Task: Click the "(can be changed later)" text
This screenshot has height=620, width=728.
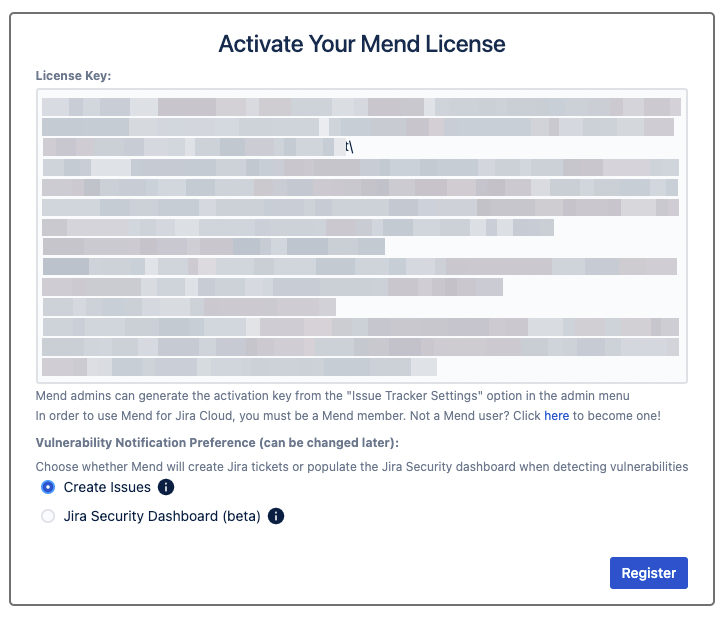Action: pyautogui.click(x=333, y=441)
